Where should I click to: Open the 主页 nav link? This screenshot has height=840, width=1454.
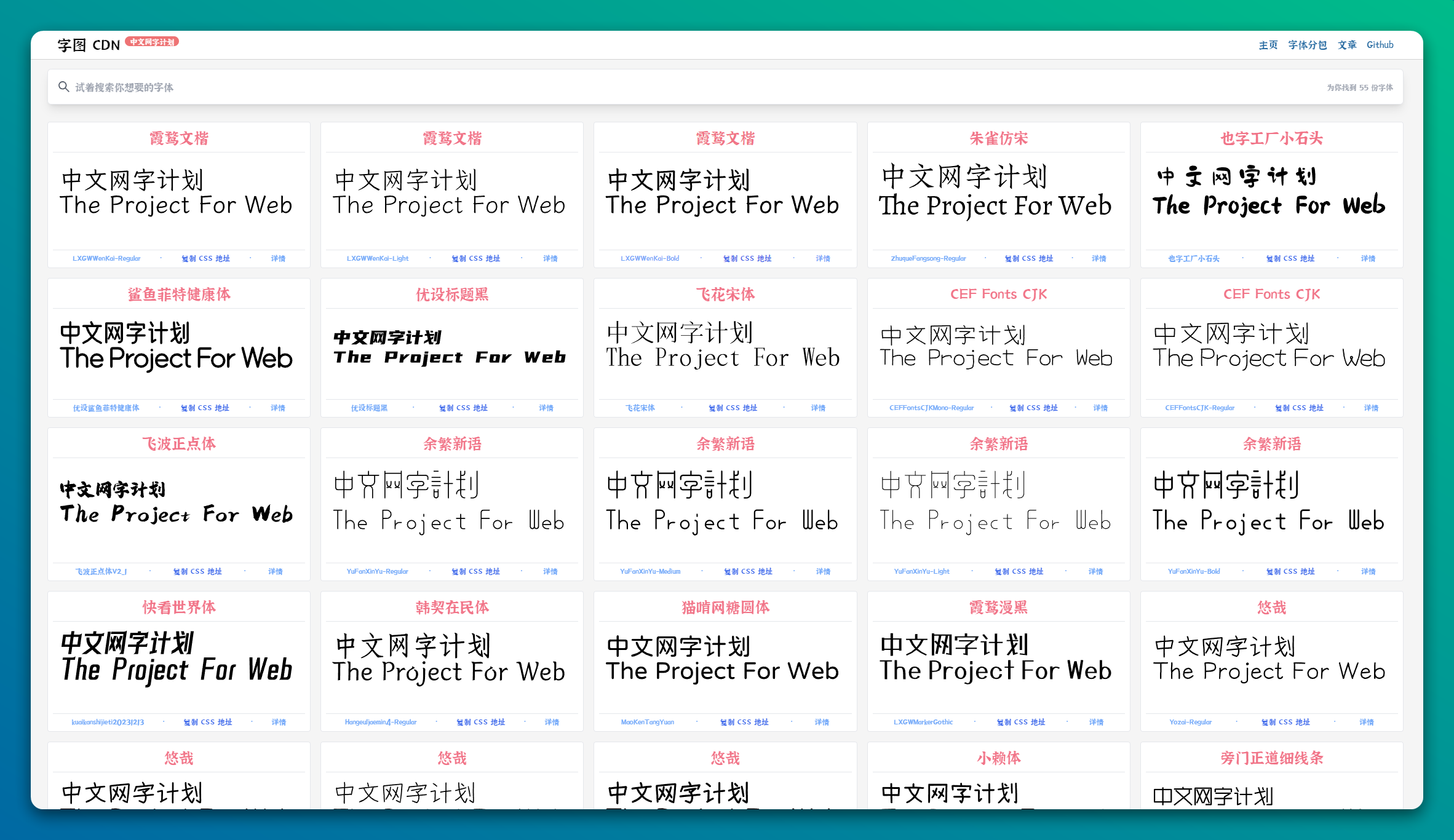(1268, 45)
